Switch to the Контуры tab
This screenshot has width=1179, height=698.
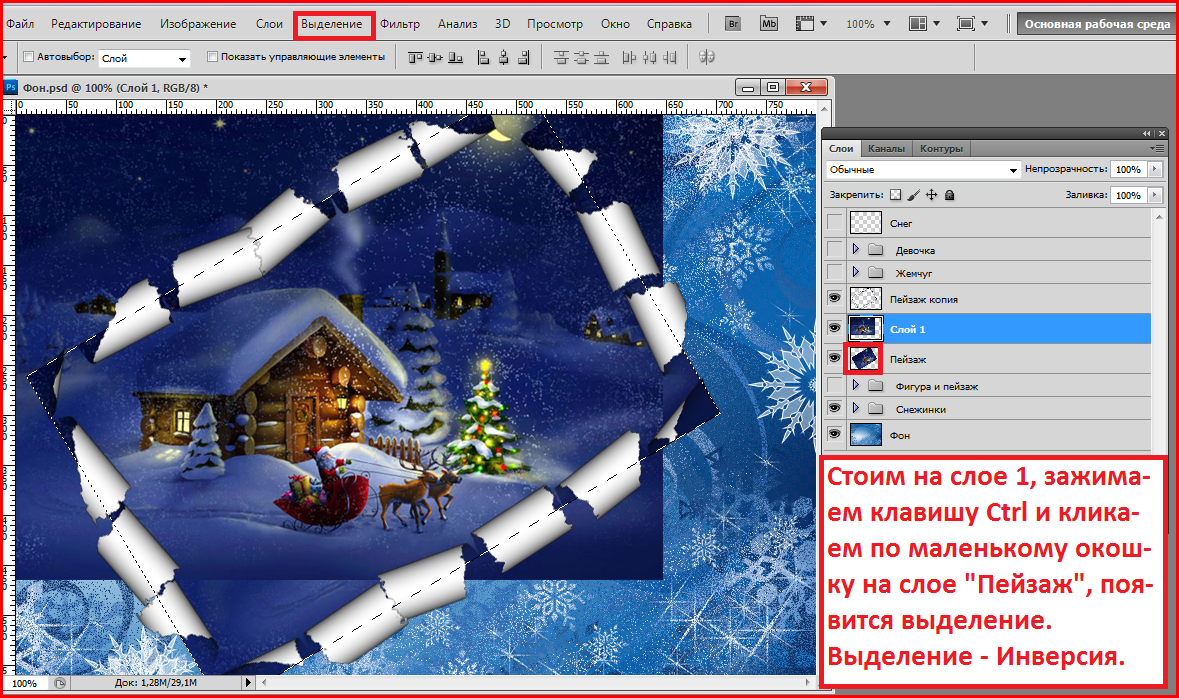pyautogui.click(x=941, y=148)
